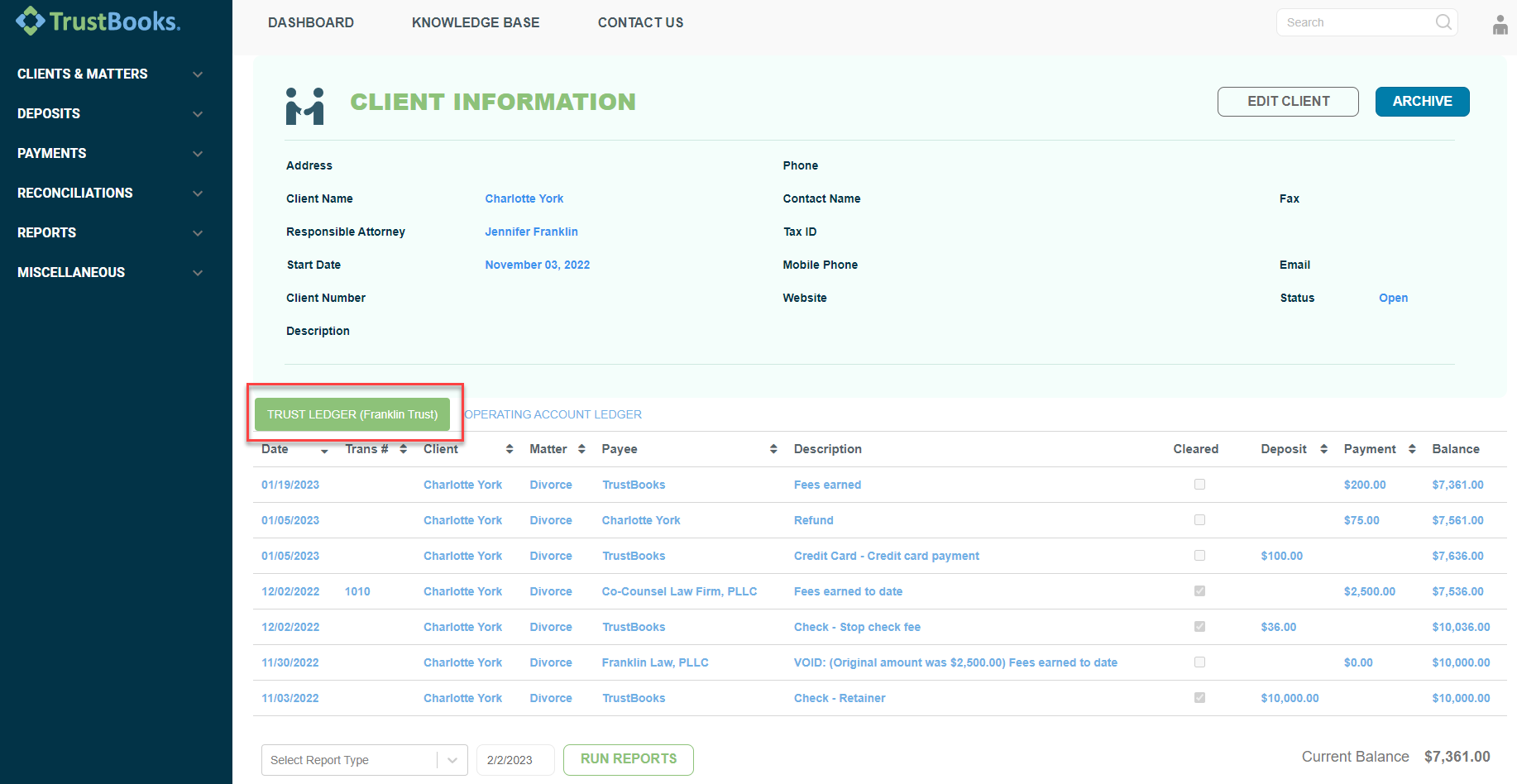Screen dimensions: 1517x784
Task: Click the TrustBooks logo
Action: coord(98,22)
